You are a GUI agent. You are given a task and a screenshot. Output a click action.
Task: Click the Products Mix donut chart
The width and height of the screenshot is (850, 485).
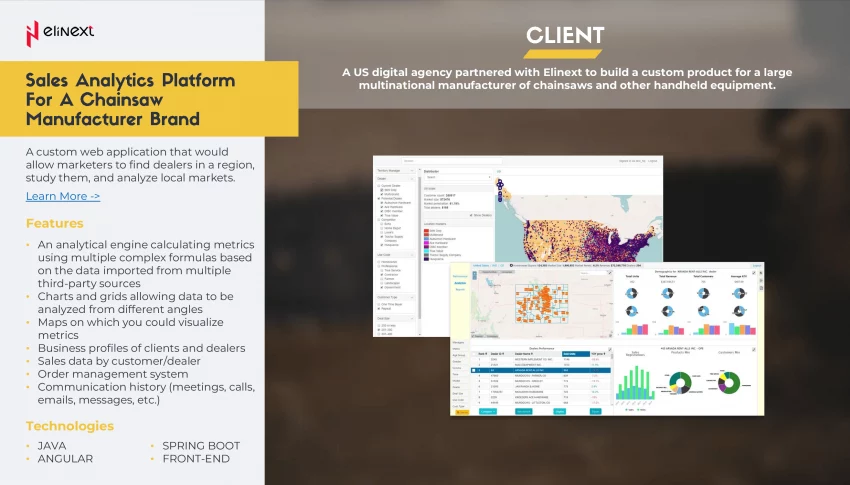tap(680, 383)
